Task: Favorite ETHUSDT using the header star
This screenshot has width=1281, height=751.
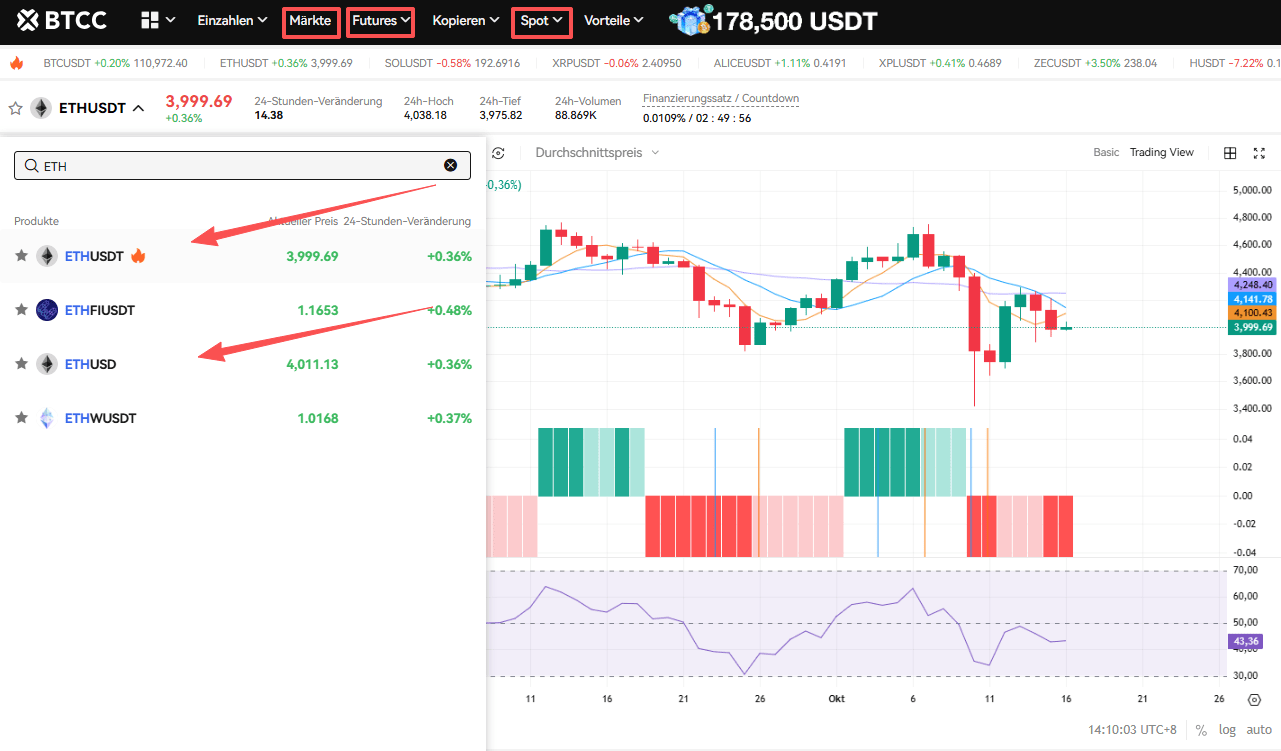Action: click(15, 108)
